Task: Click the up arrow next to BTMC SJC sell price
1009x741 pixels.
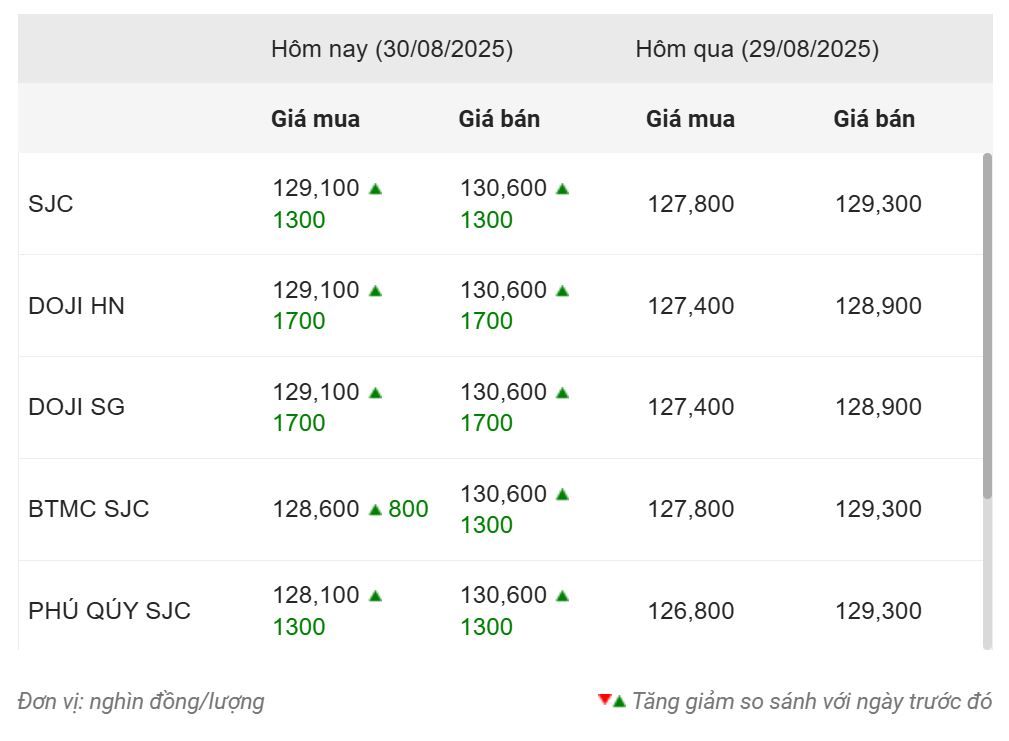Action: (562, 494)
